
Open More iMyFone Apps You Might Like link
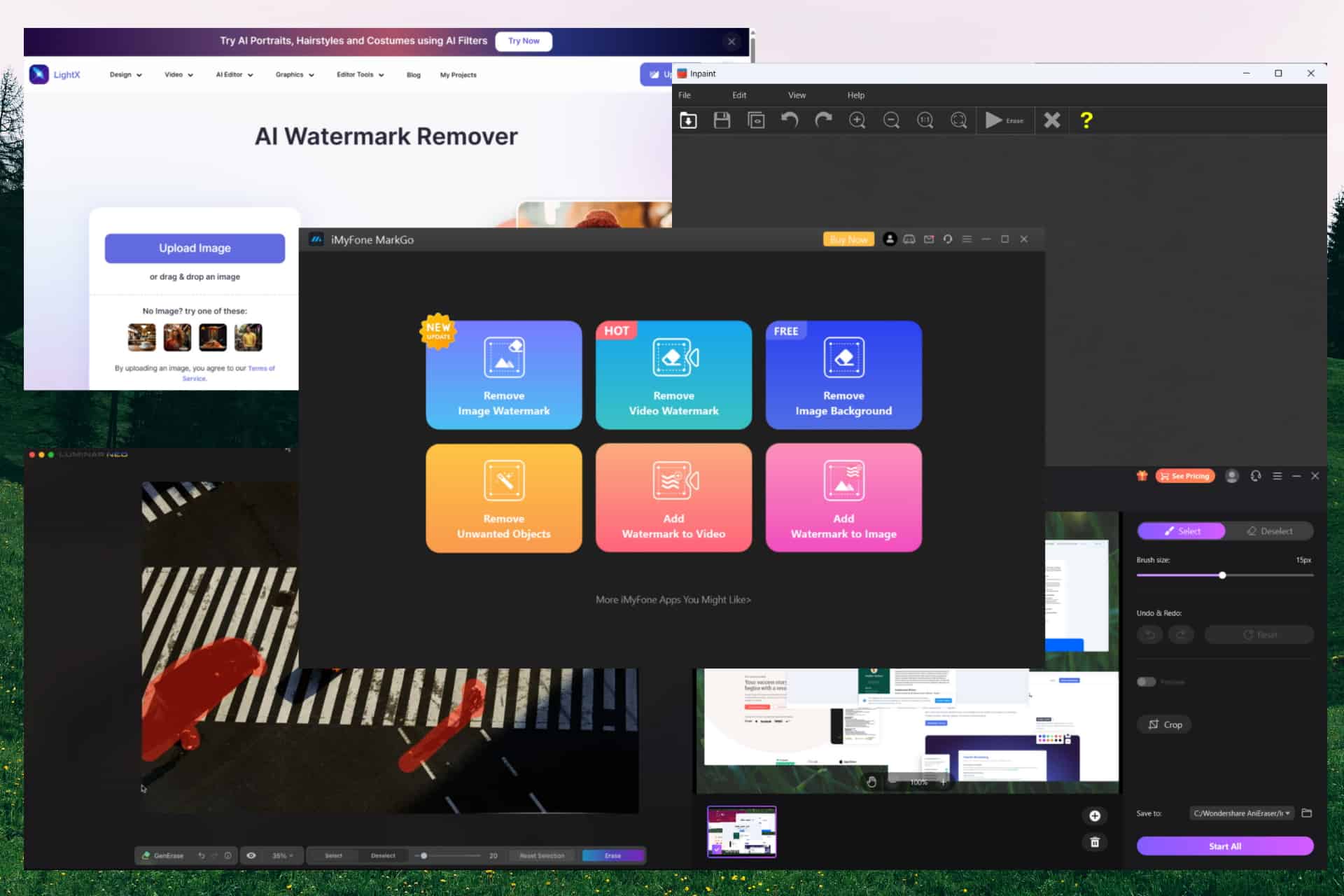click(673, 600)
